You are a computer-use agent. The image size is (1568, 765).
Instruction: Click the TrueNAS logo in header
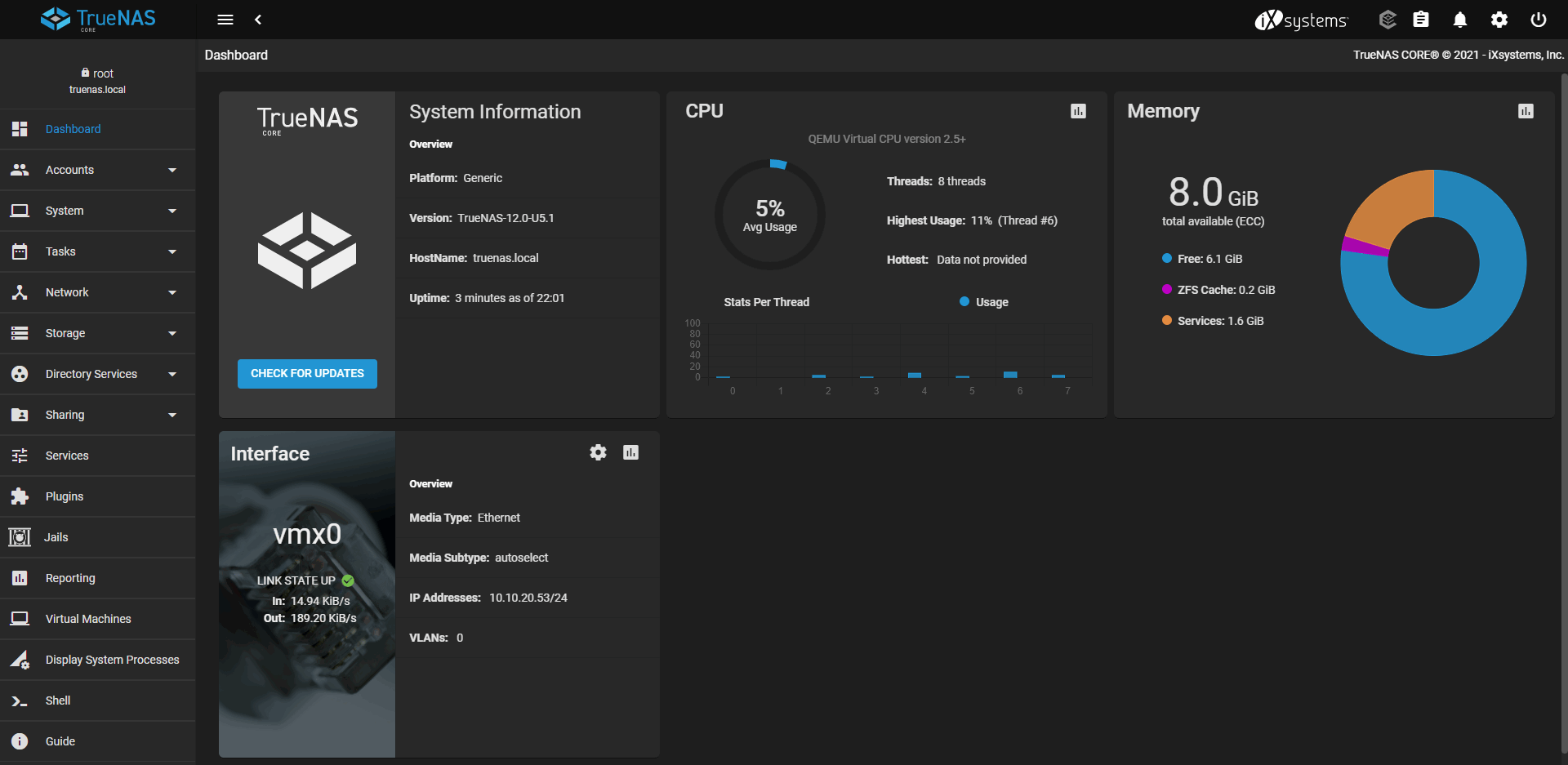(x=98, y=19)
